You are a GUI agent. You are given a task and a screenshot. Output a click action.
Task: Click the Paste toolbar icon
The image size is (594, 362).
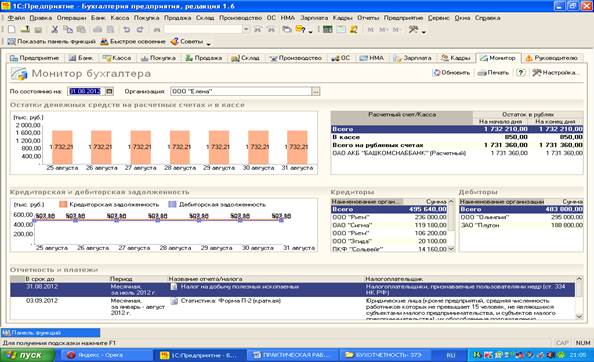click(81, 29)
